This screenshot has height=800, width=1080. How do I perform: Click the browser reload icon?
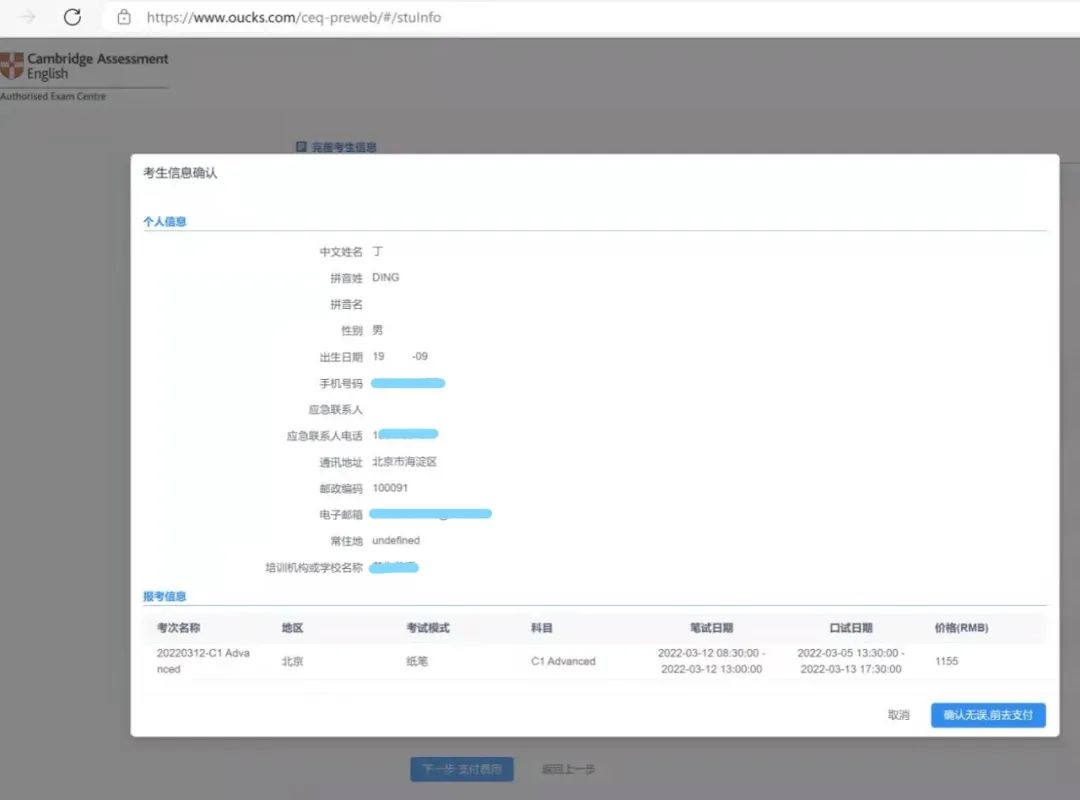click(72, 17)
